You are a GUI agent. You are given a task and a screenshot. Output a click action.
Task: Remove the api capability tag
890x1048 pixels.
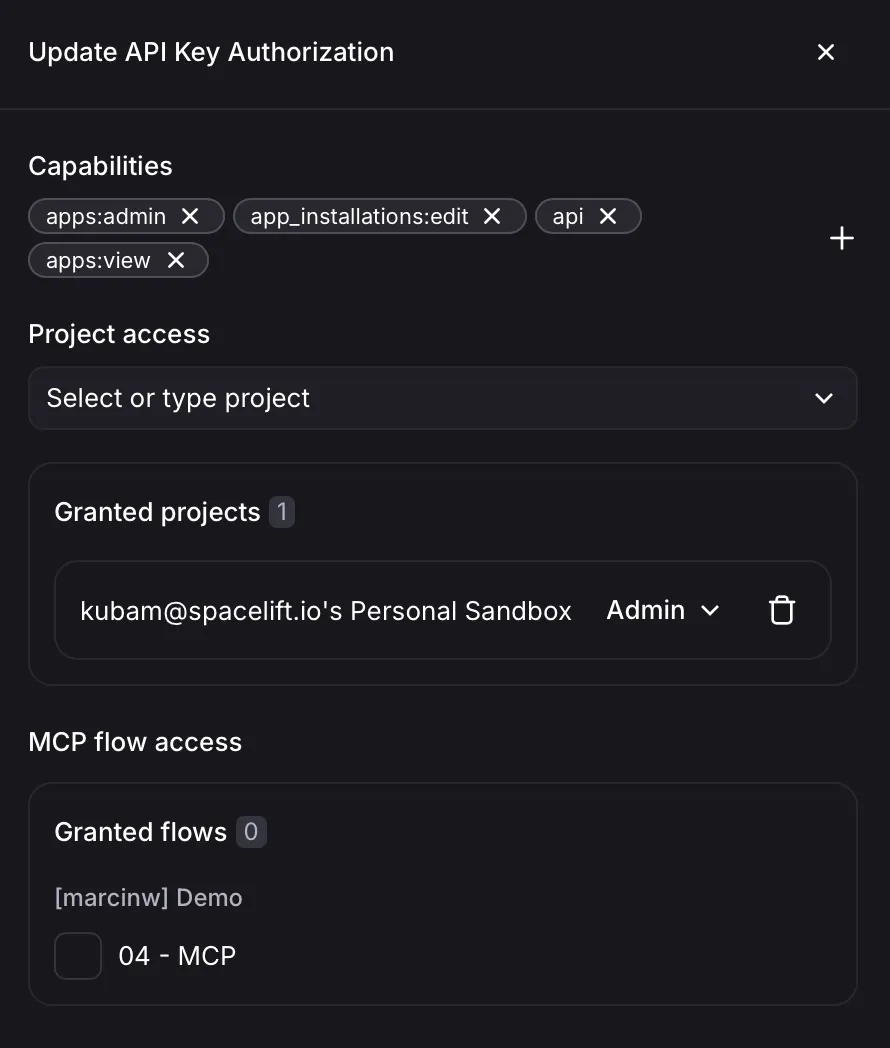[x=608, y=216]
